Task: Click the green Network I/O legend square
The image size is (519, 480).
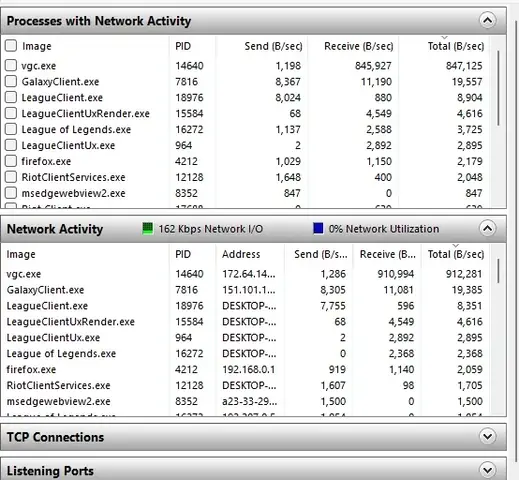Action: 148,229
